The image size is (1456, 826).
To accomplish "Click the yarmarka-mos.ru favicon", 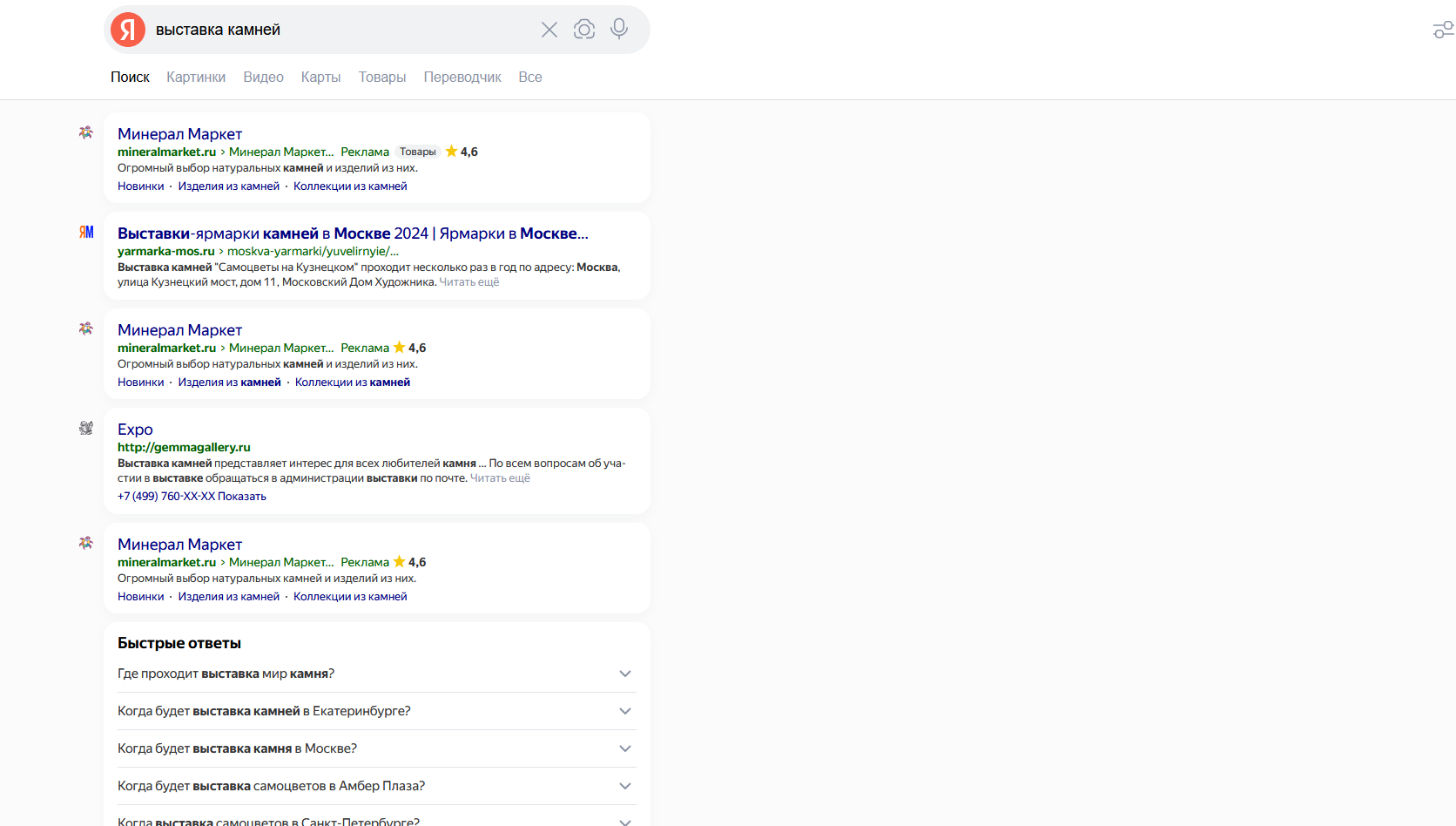I will coord(86,232).
